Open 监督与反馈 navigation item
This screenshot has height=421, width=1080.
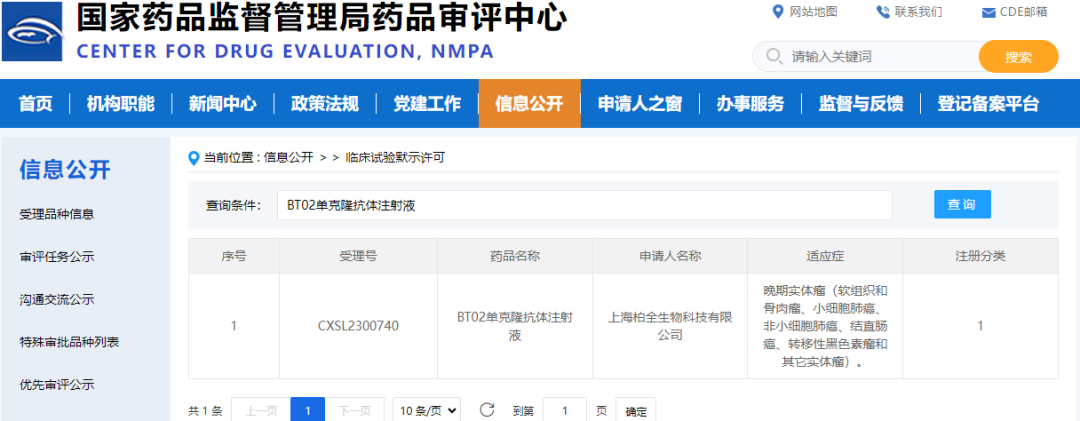point(861,104)
